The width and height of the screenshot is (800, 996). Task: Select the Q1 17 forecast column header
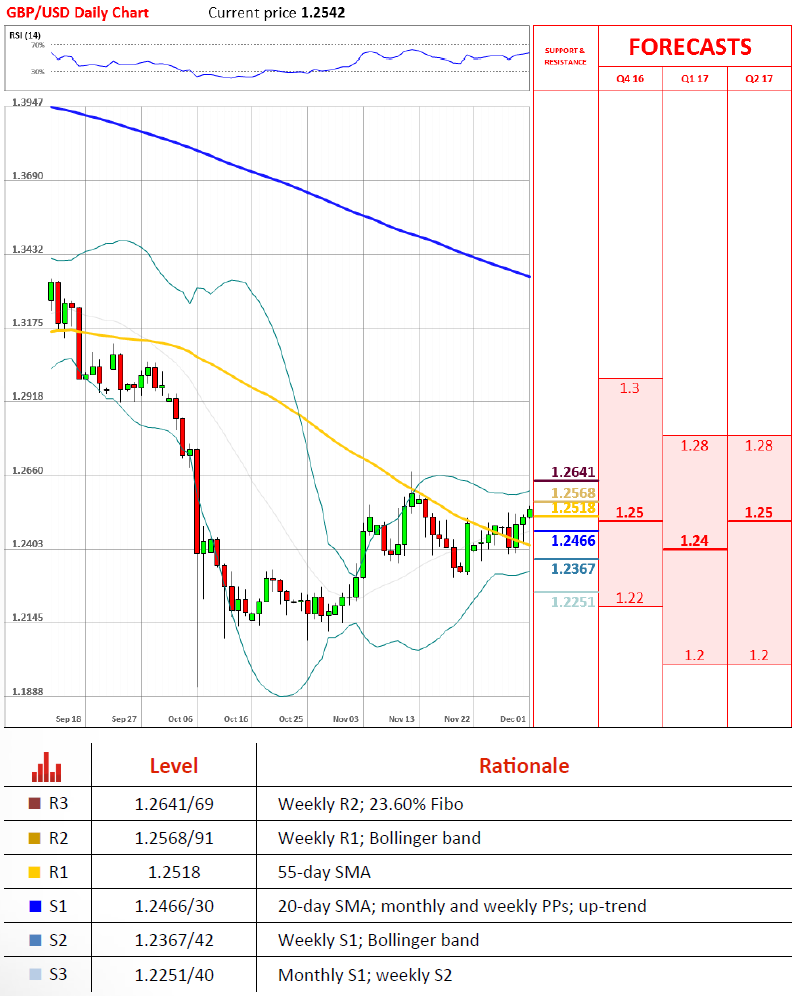pyautogui.click(x=695, y=79)
